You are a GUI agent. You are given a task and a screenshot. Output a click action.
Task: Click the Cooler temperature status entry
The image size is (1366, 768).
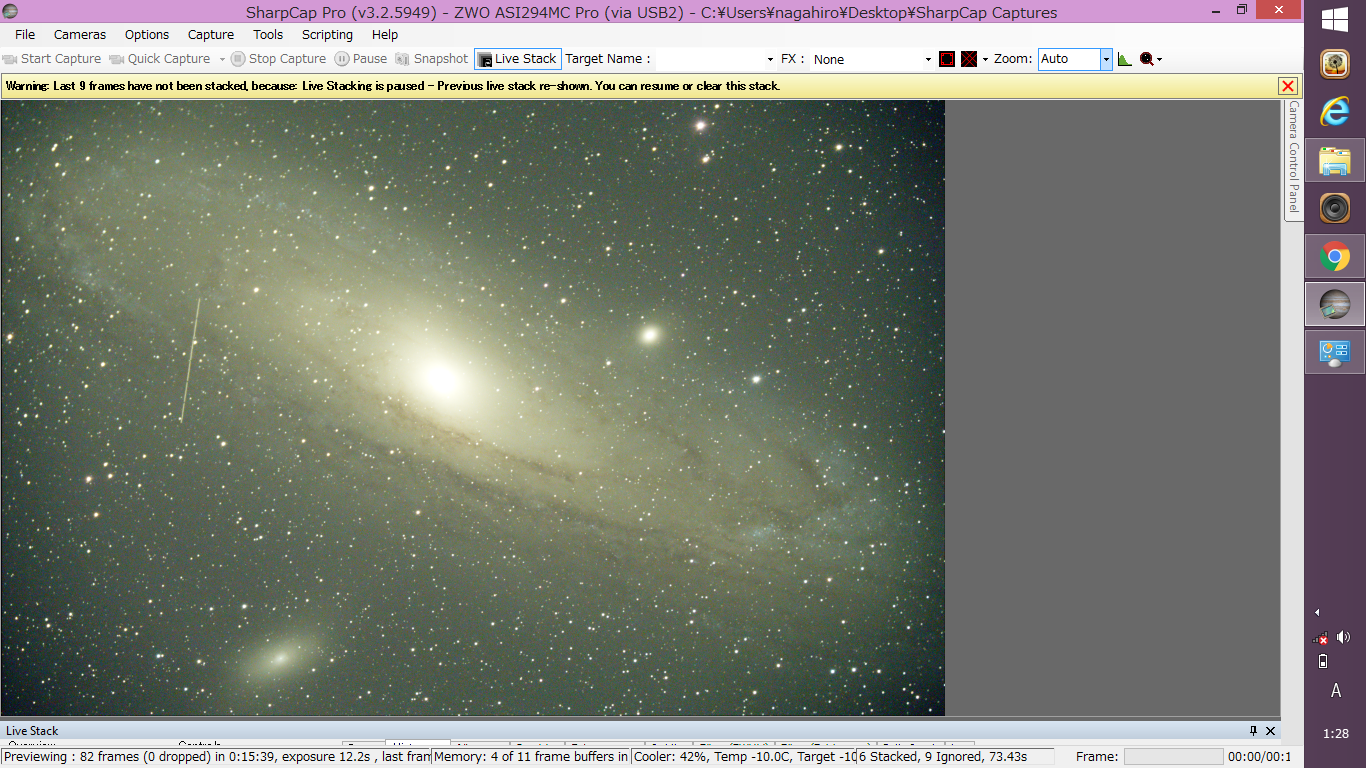click(x=743, y=757)
